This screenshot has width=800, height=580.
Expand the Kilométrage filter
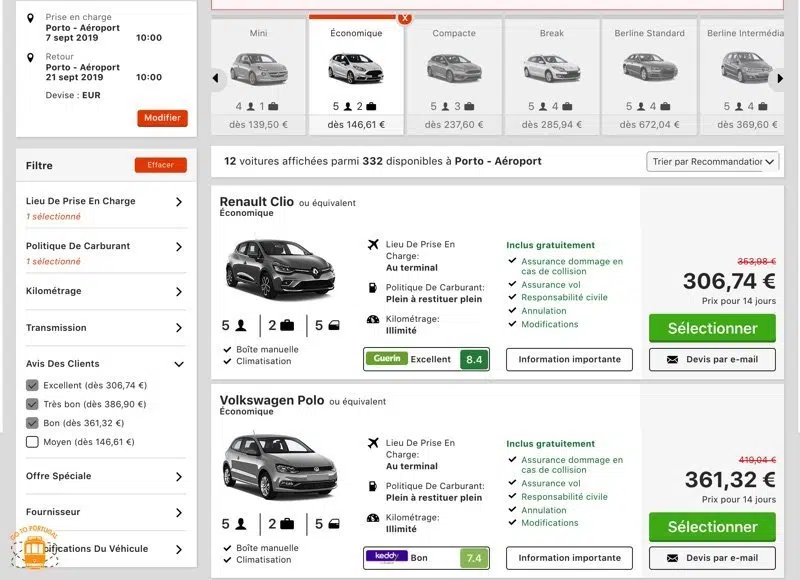(179, 292)
